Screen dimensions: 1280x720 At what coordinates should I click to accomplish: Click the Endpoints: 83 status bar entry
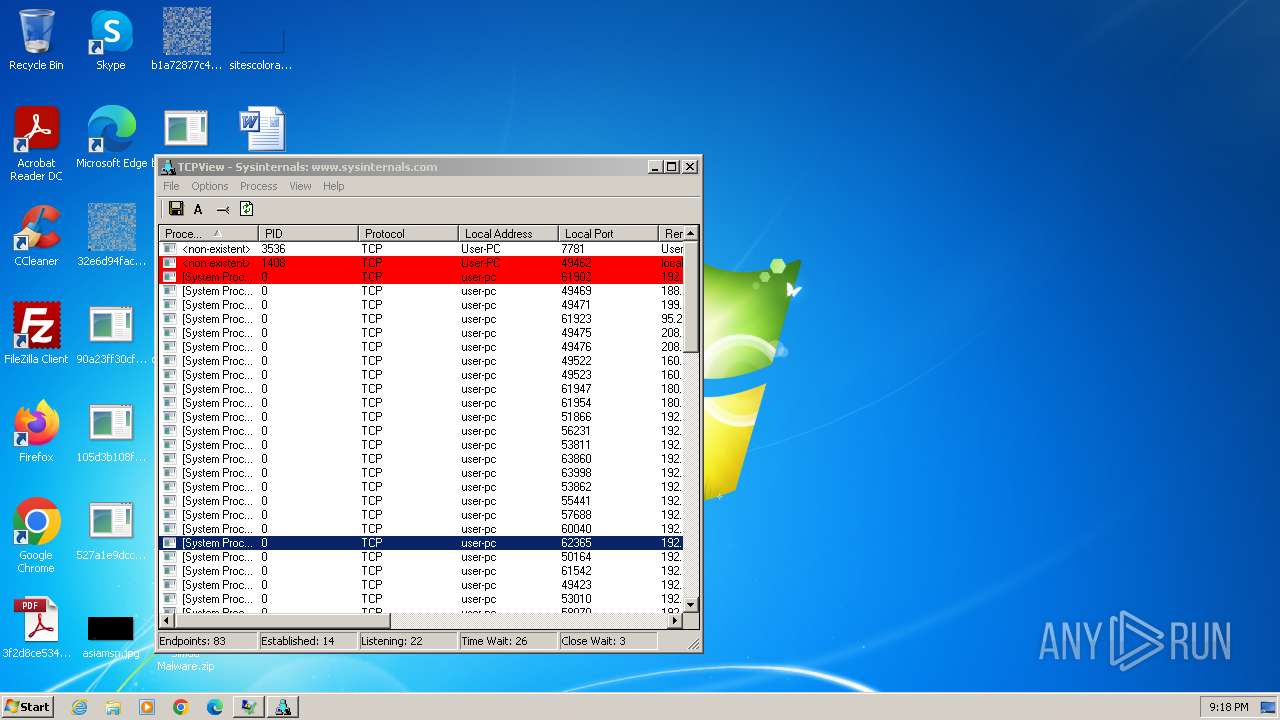point(208,641)
